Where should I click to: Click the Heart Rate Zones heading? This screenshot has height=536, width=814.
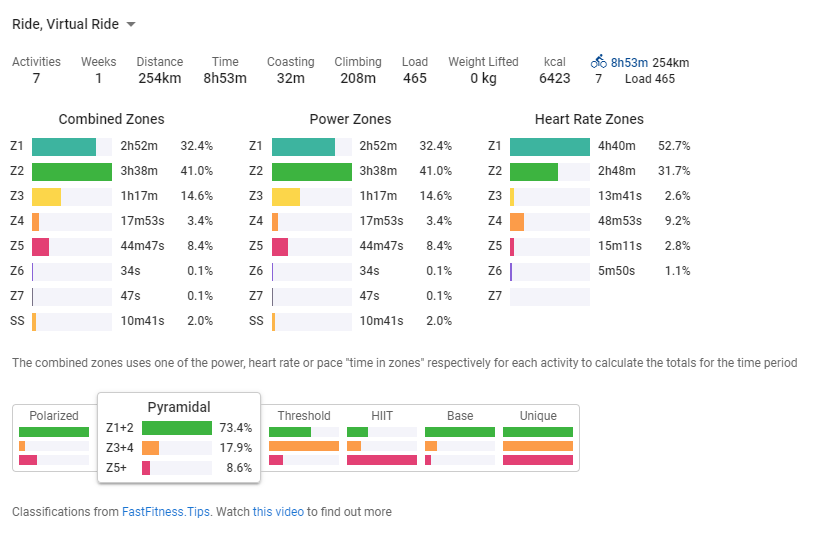pos(589,119)
